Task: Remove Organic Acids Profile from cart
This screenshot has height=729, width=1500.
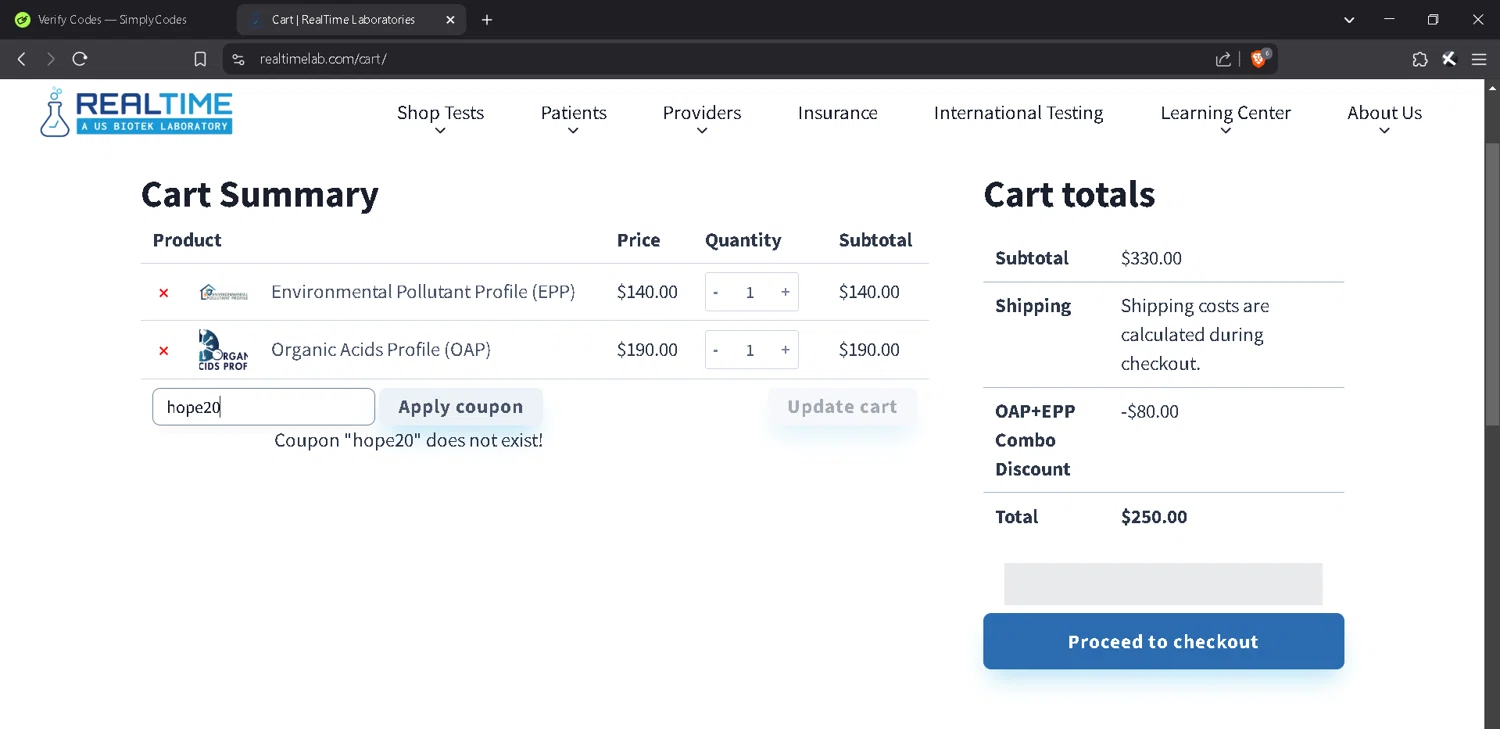Action: pos(164,351)
